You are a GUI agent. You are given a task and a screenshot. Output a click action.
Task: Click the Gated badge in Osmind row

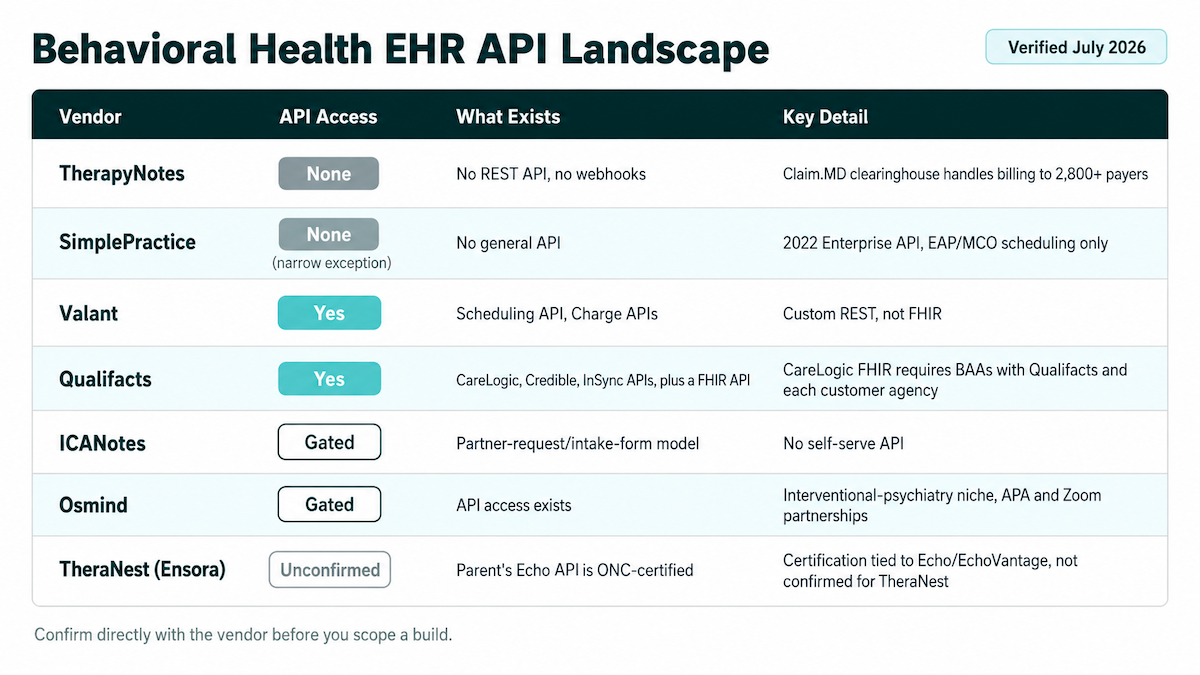(x=329, y=504)
